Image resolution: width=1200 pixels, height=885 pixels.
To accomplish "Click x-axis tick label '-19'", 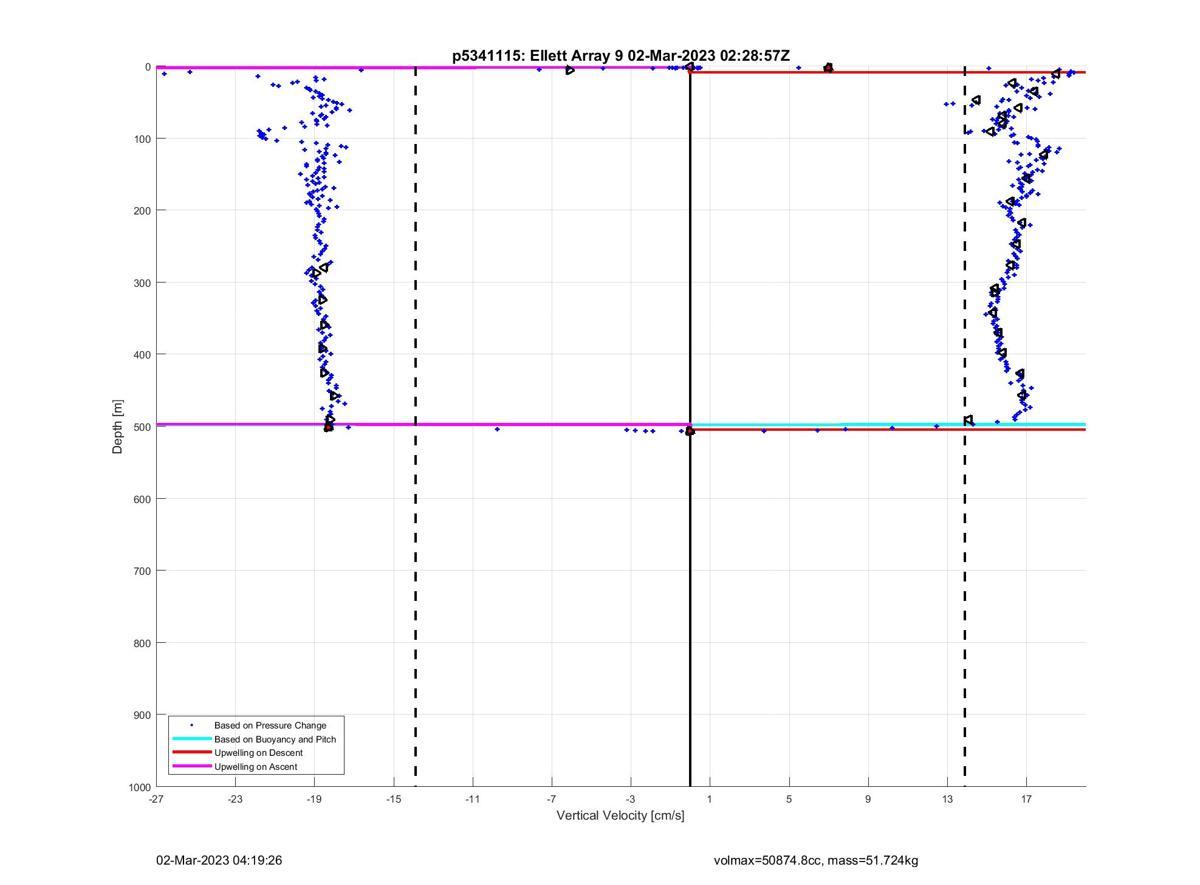I will coord(314,799).
